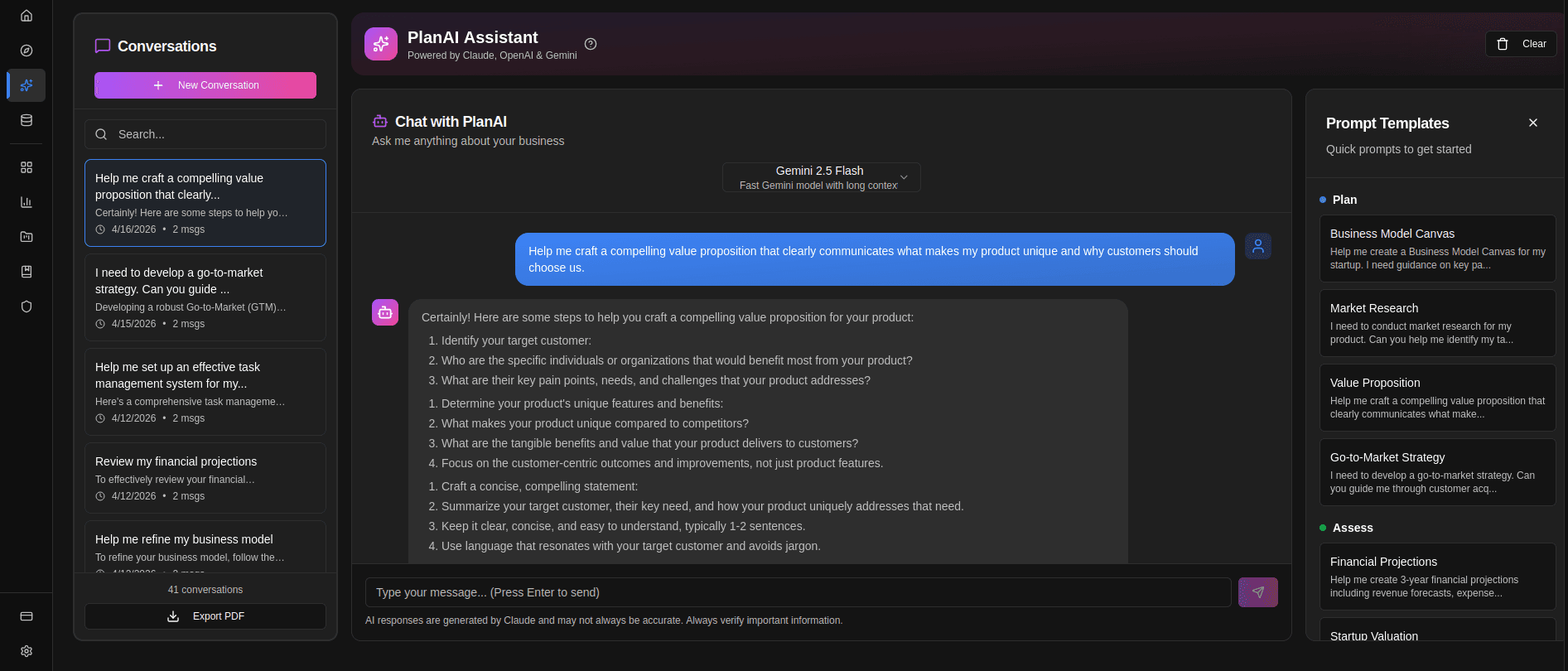Image resolution: width=1568 pixels, height=671 pixels.
Task: Open the PlanAI Assistant help question mark icon
Action: coord(591,44)
